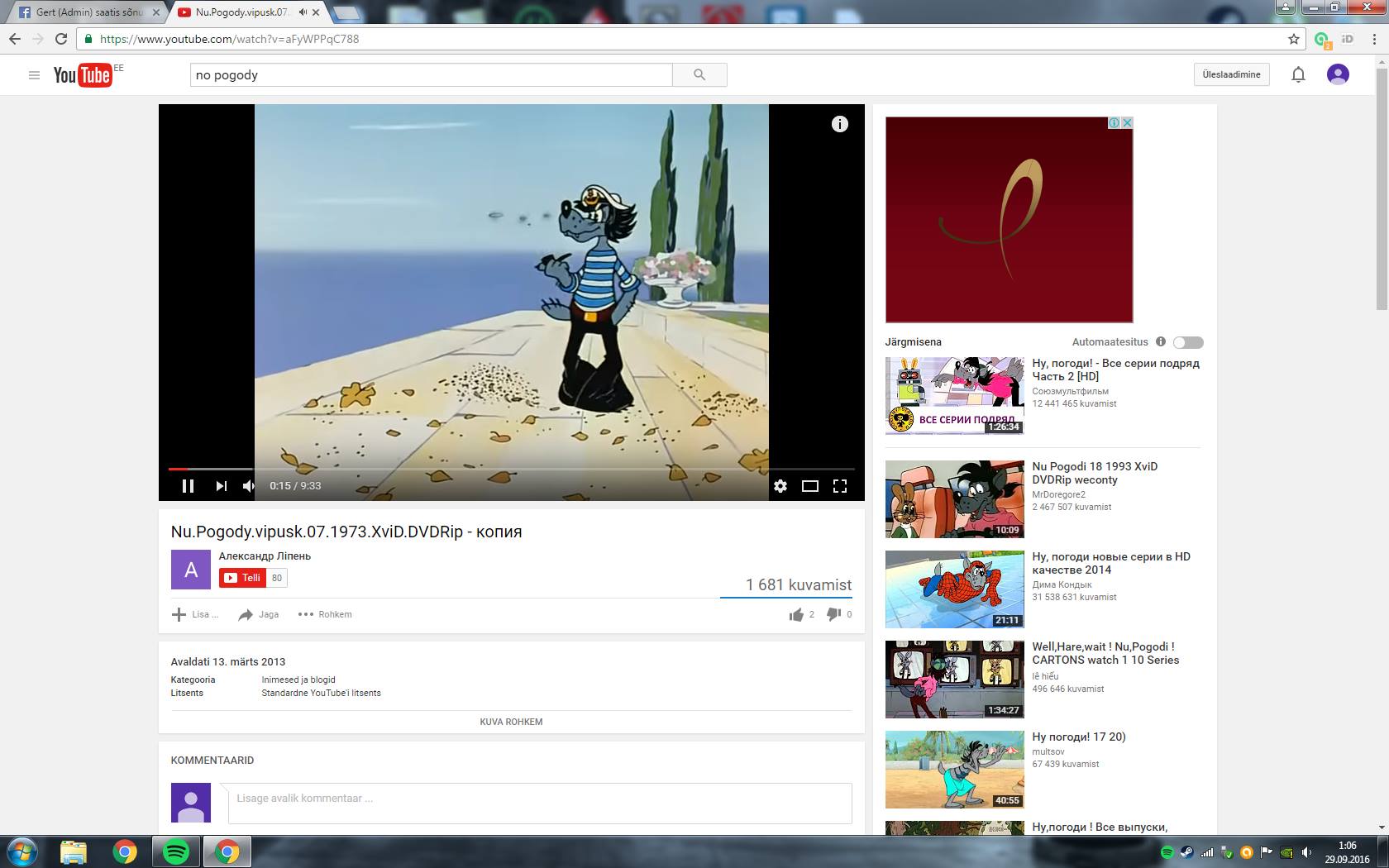
Task: Go back in browser history
Action: [x=15, y=39]
